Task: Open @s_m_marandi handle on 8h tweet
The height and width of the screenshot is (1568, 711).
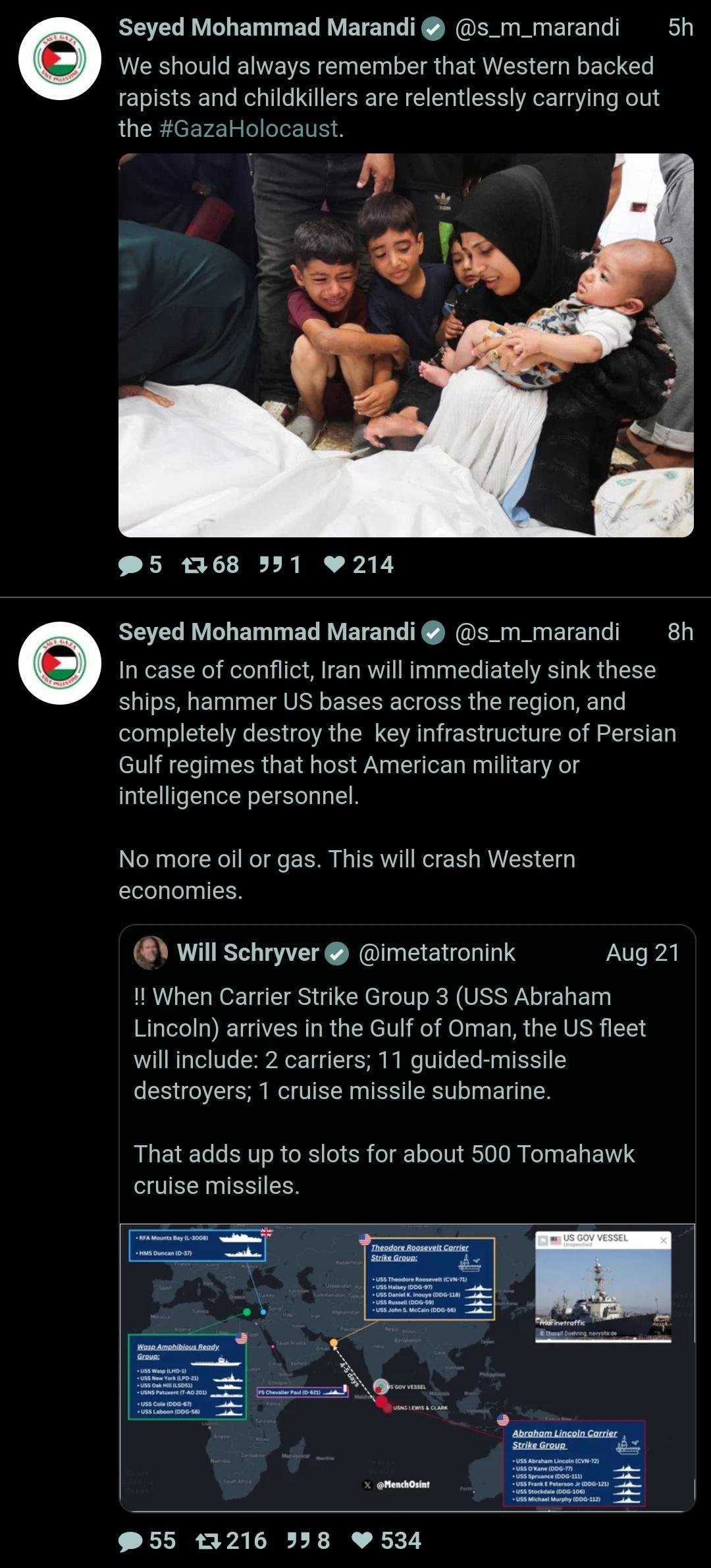Action: pyautogui.click(x=537, y=632)
